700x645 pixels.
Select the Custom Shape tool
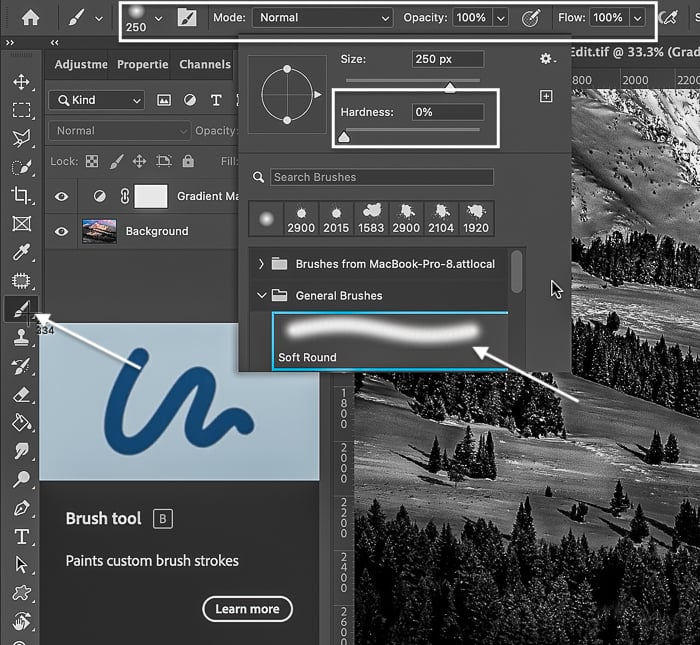tap(21, 593)
